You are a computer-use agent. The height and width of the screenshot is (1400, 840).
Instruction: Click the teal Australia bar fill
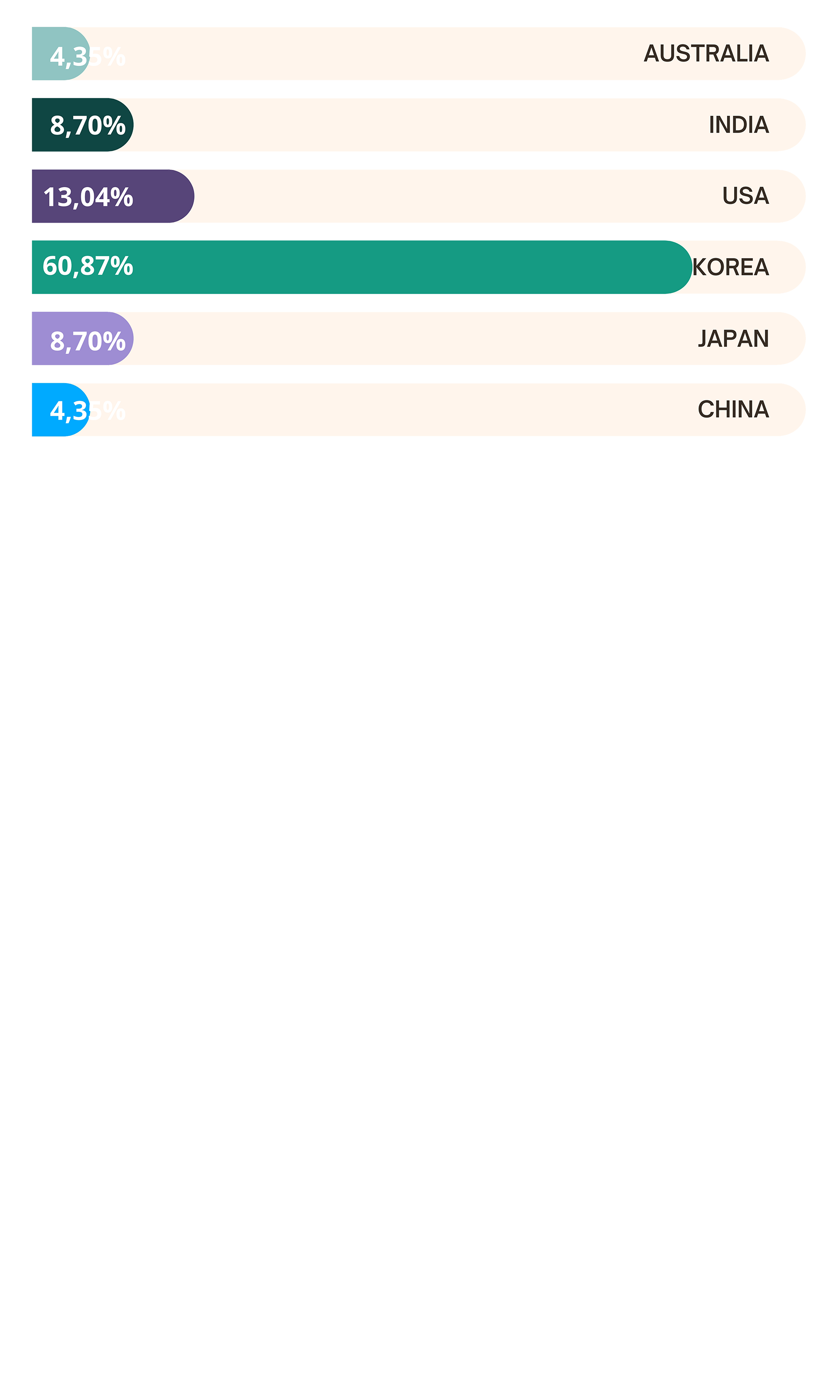pyautogui.click(x=61, y=54)
